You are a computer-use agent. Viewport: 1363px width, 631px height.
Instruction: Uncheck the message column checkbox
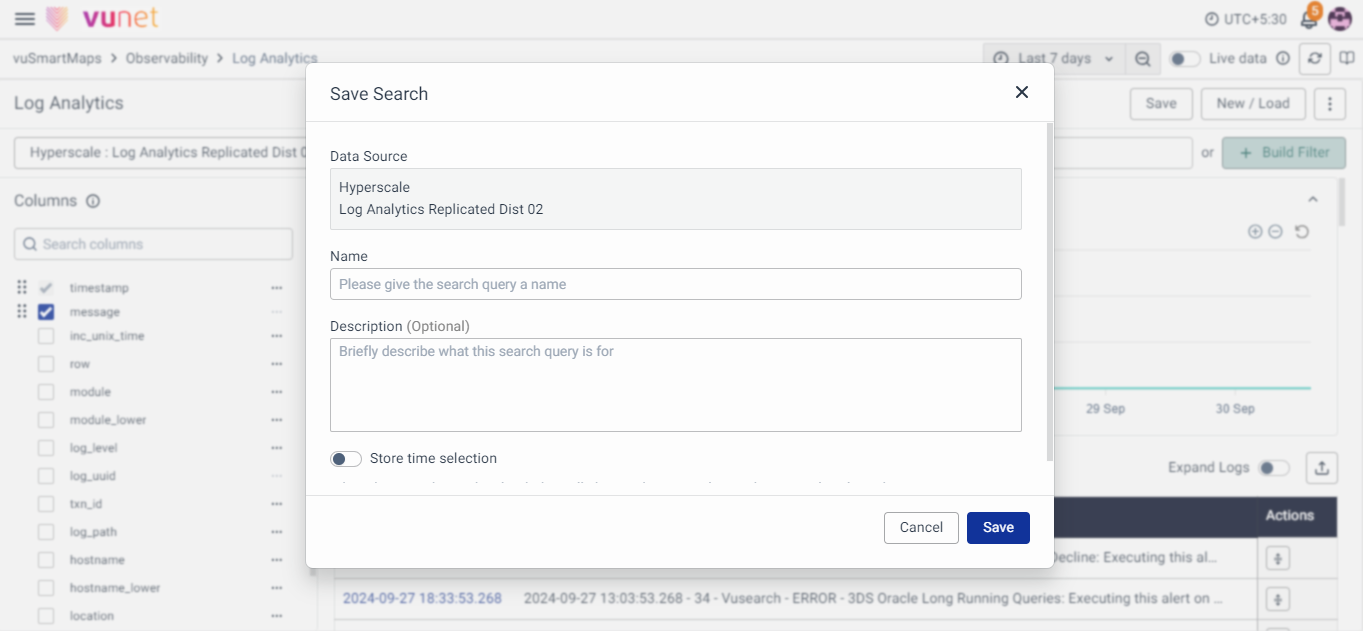tap(46, 312)
